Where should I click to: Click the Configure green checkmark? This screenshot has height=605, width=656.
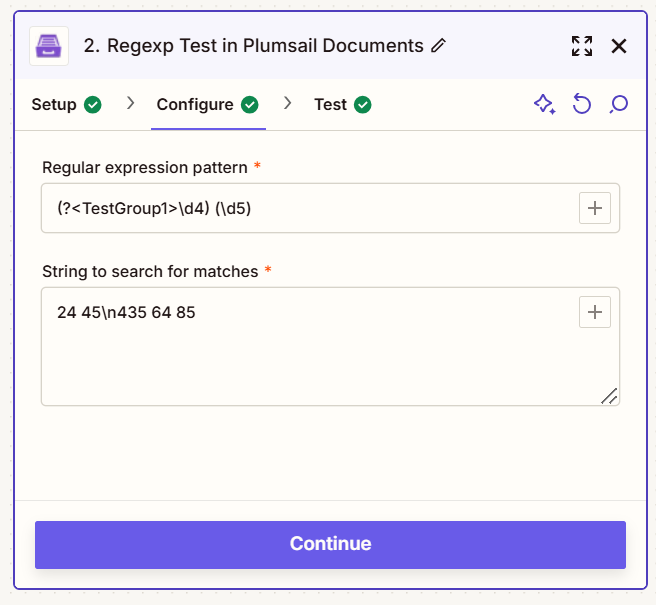click(250, 105)
